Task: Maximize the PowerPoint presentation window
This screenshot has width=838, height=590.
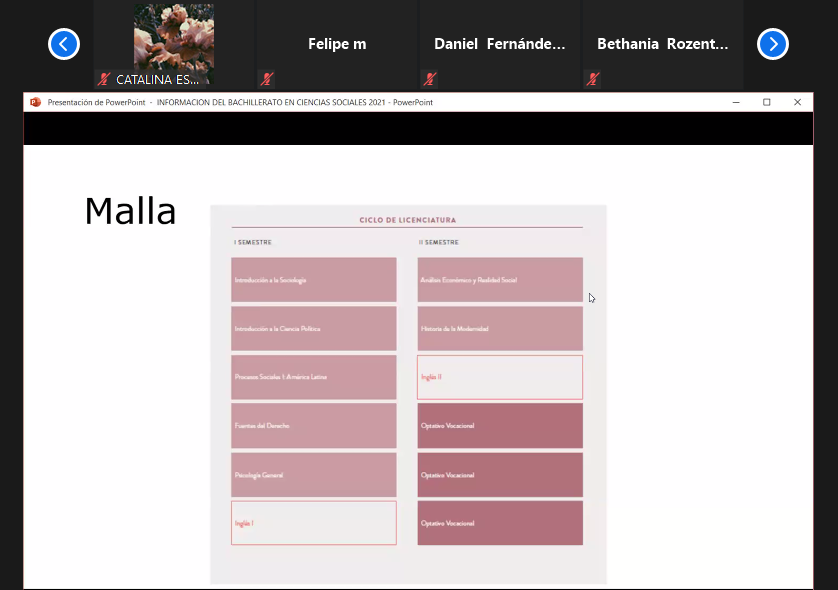Action: pos(767,102)
